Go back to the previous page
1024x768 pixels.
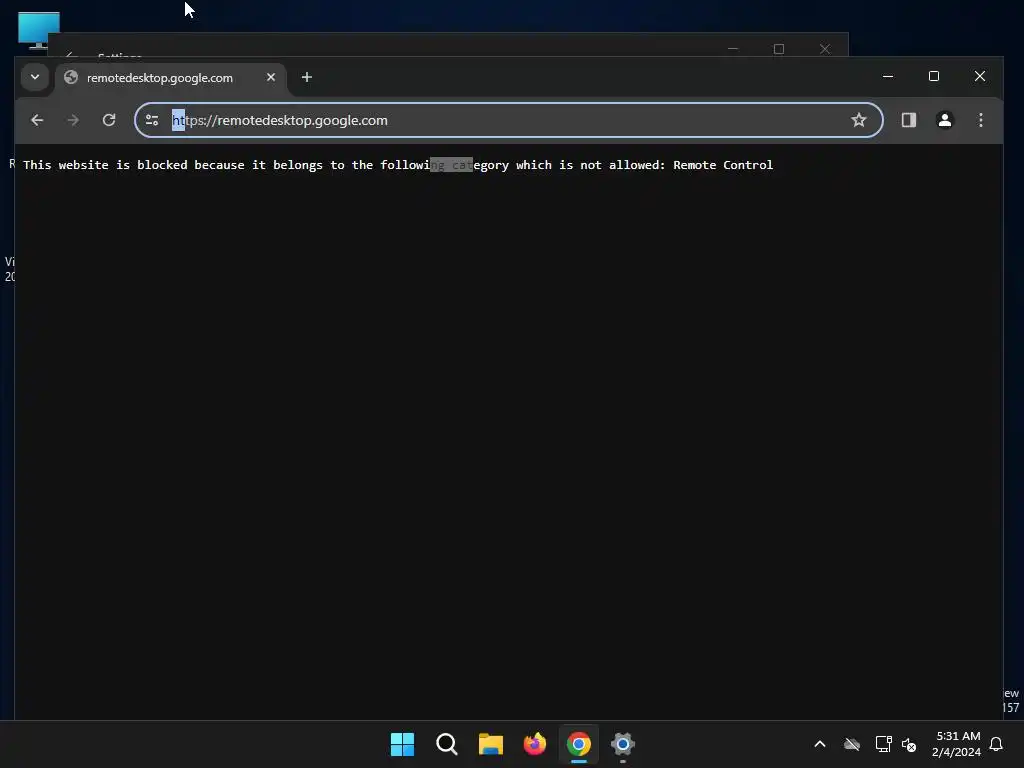tap(37, 120)
